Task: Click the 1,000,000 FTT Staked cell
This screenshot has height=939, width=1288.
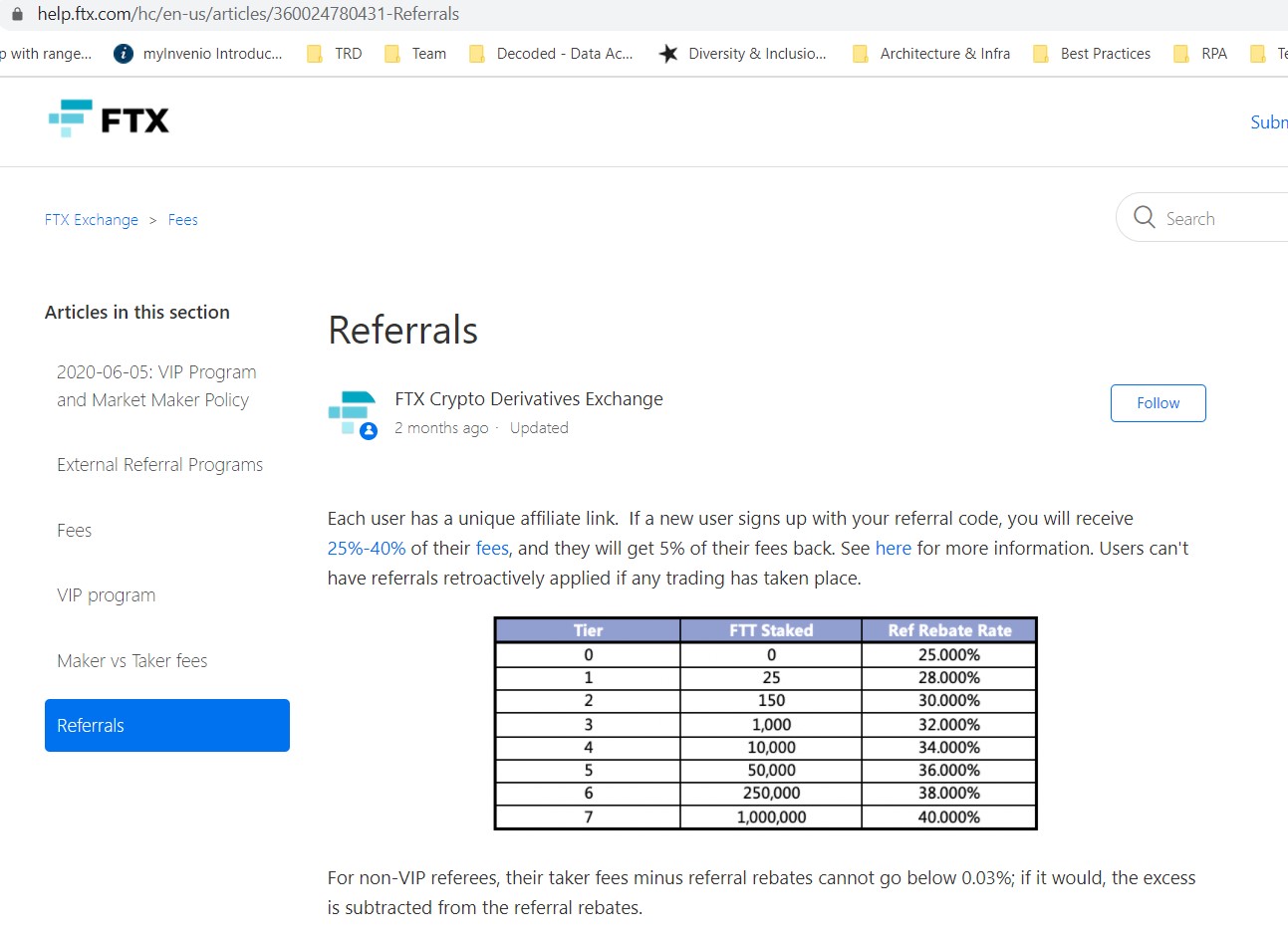Action: point(771,818)
